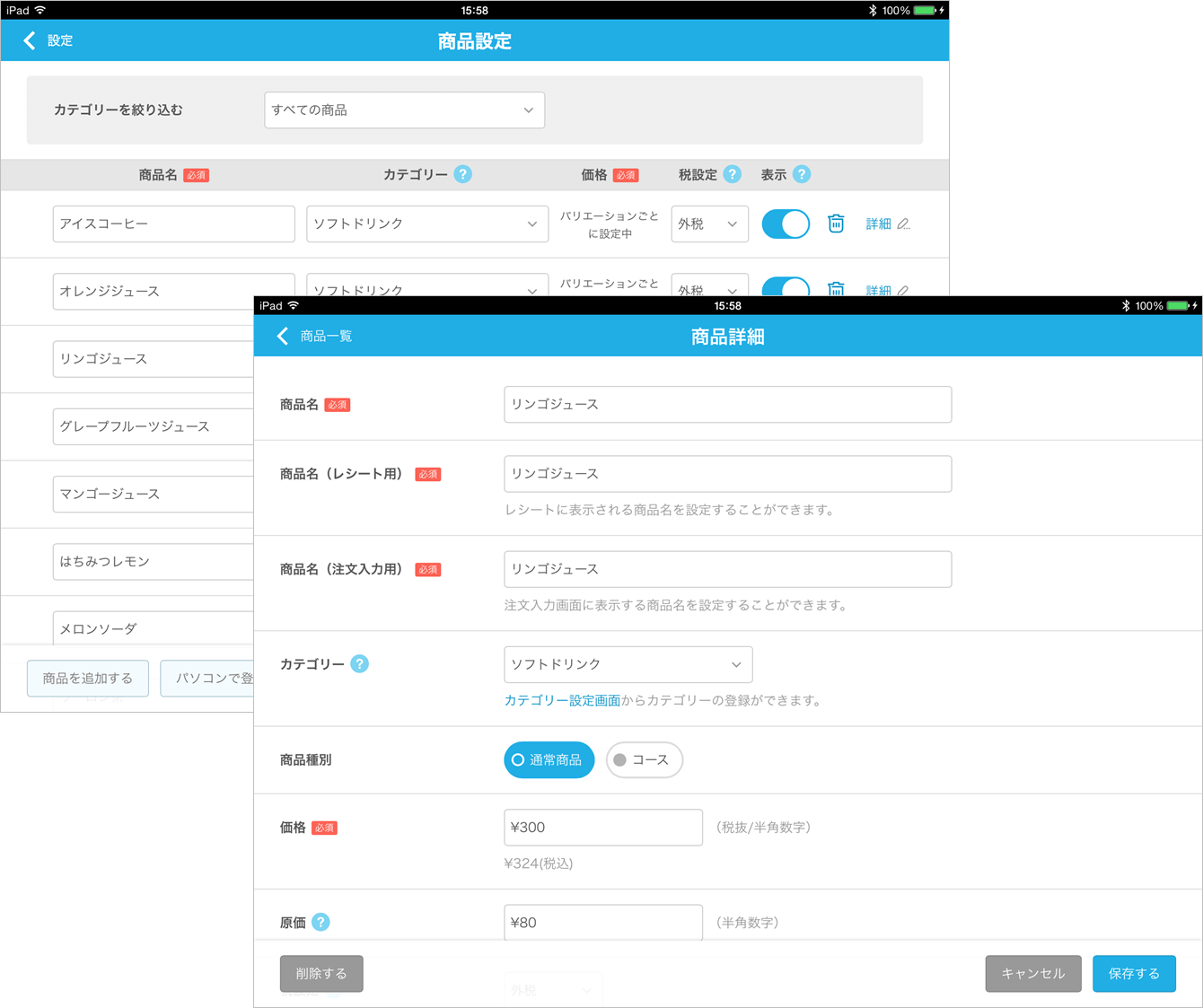Tap the back arrow to 設定
Viewport: 1203px width, 1008px height.
[x=31, y=40]
